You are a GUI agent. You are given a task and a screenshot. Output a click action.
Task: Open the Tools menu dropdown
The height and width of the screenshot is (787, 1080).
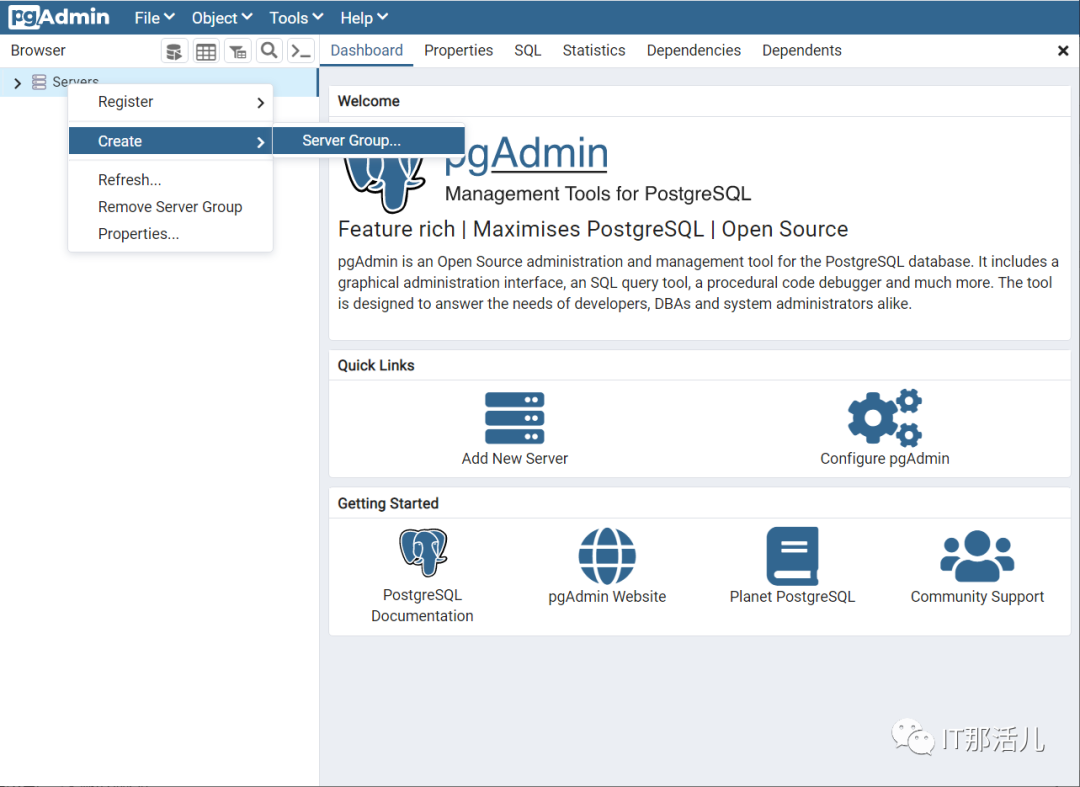[x=296, y=18]
